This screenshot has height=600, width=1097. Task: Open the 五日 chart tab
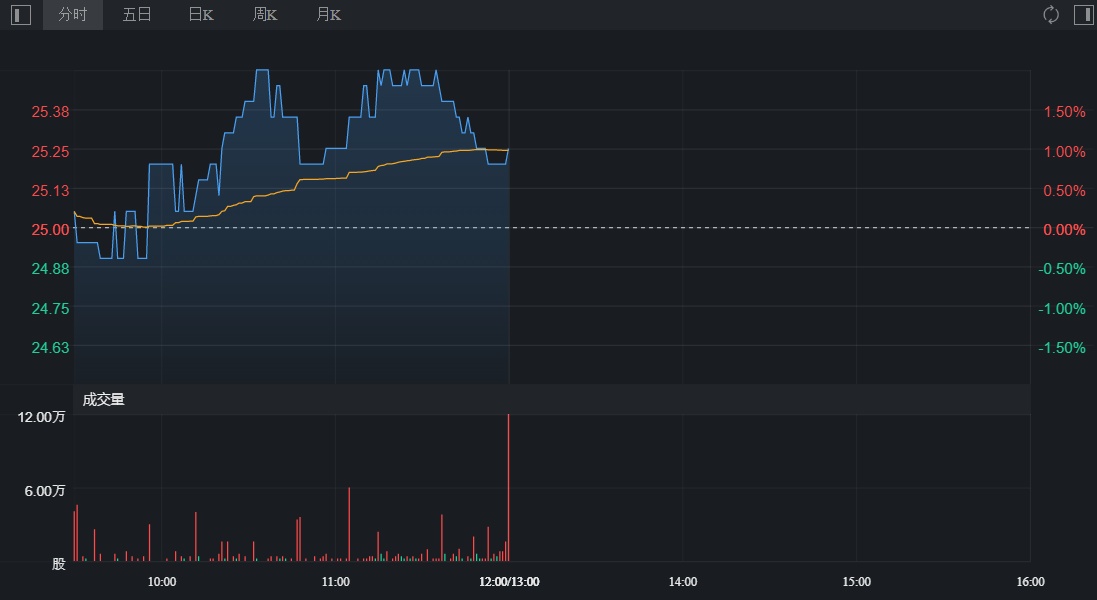137,15
